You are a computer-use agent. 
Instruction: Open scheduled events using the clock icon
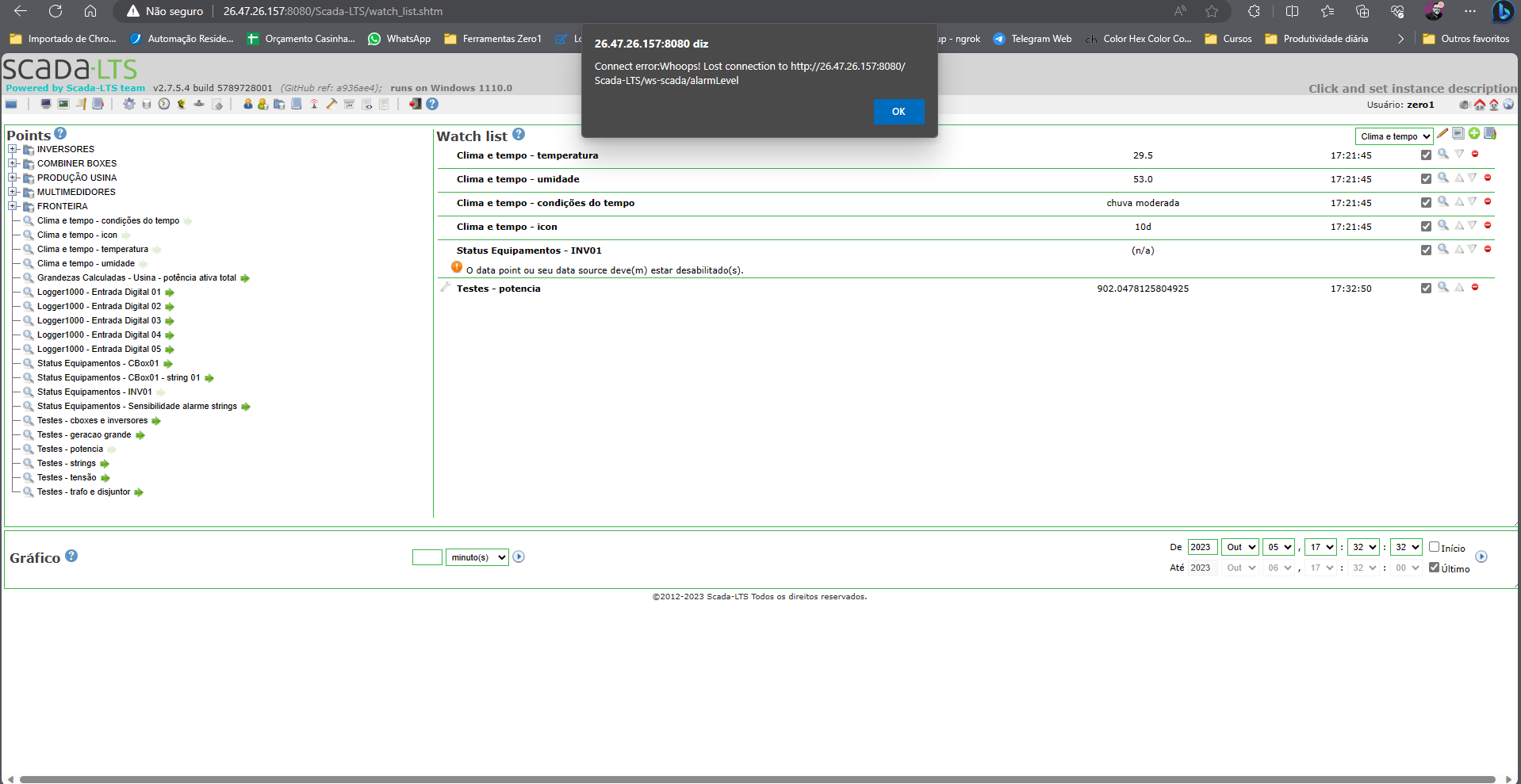(x=163, y=104)
